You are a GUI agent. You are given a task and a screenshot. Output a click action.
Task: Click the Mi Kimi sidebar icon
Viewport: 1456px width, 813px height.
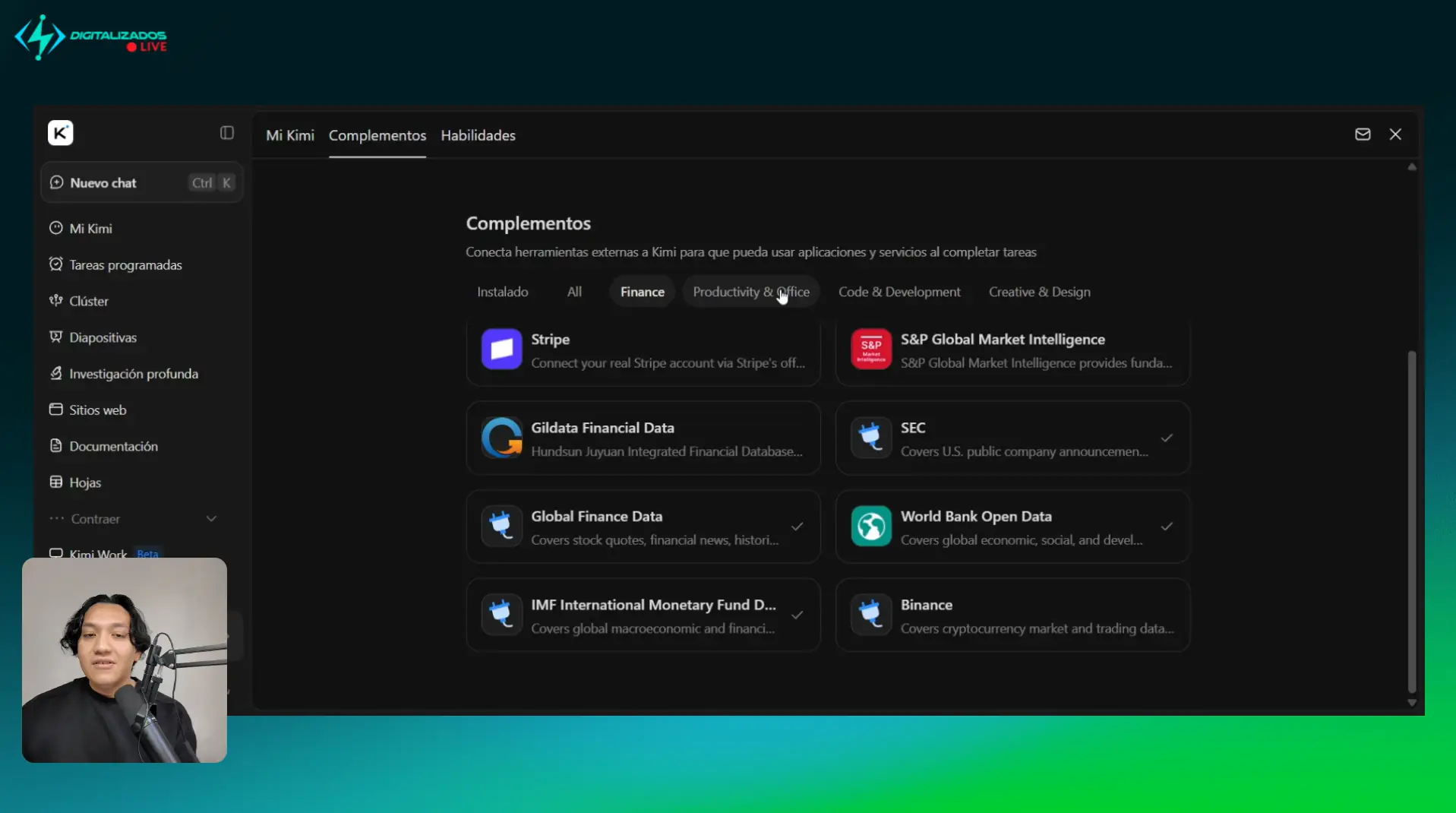55,228
